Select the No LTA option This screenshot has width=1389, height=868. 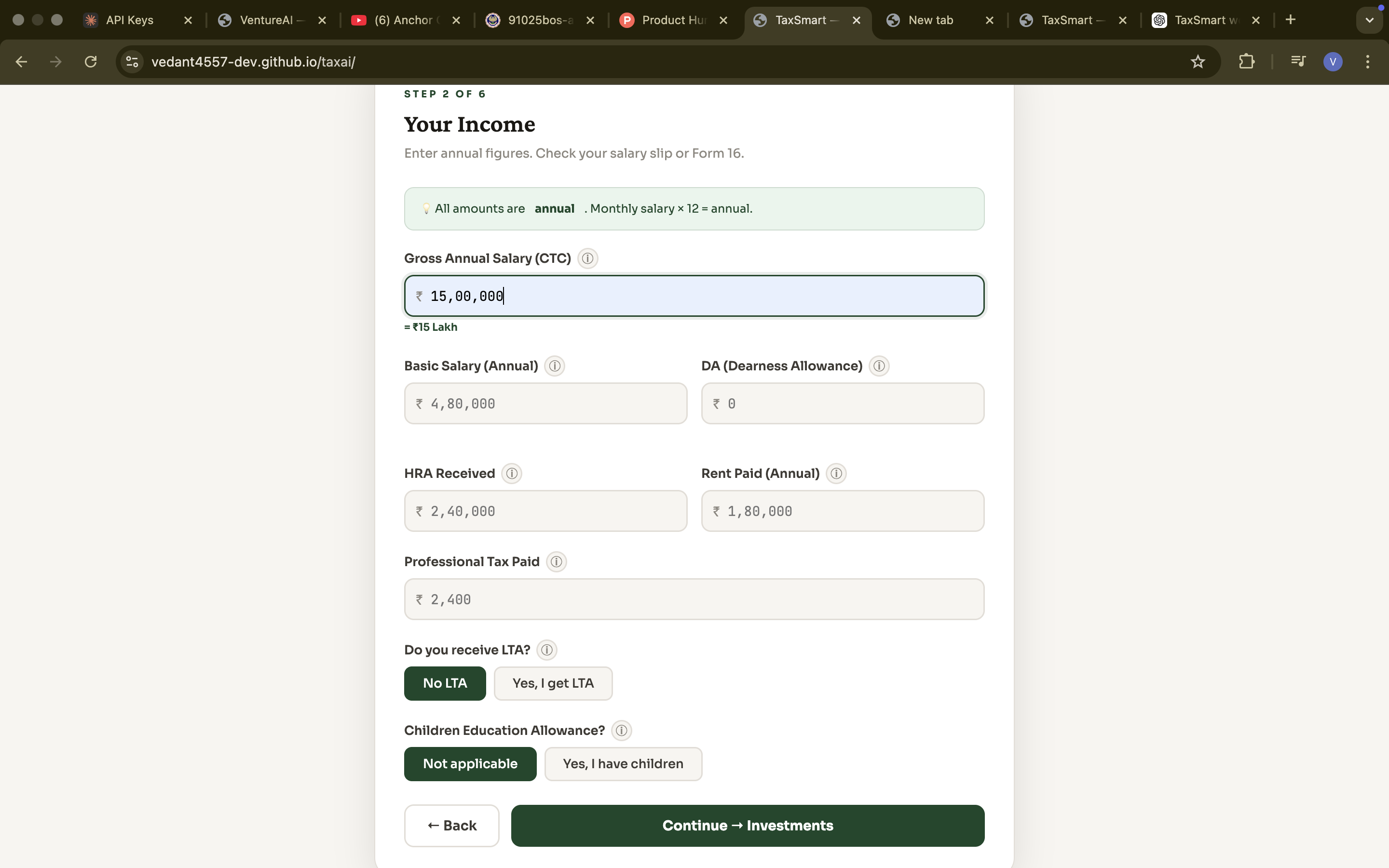point(445,683)
